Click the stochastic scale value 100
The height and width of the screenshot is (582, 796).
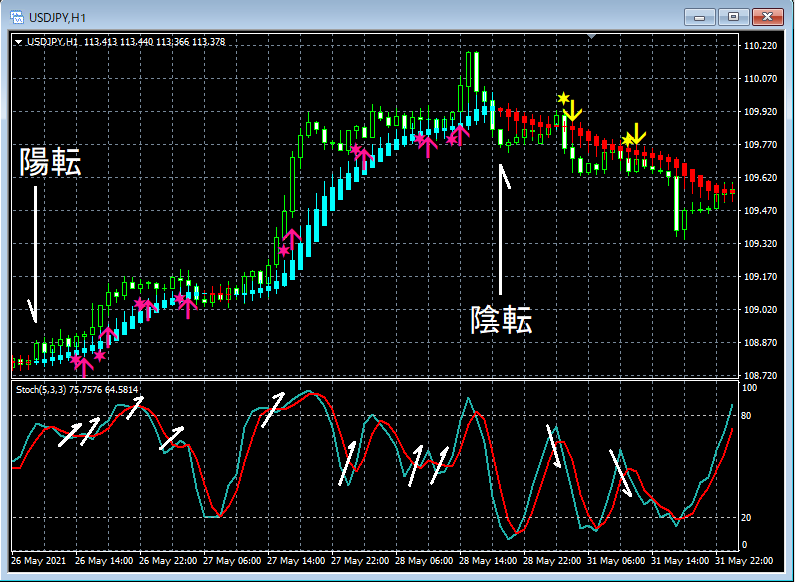750,388
